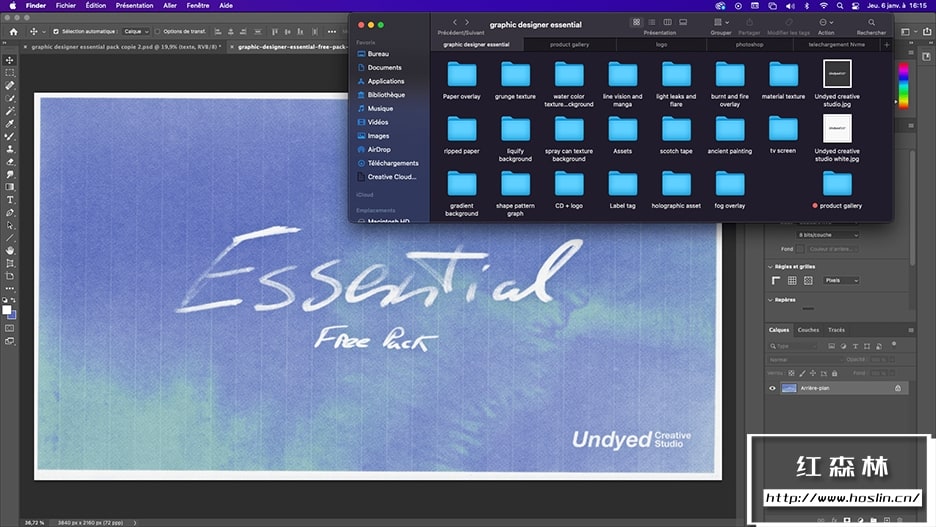Click the background color swatch in toolbar
This screenshot has height=527, width=936.
pyautogui.click(x=13, y=315)
